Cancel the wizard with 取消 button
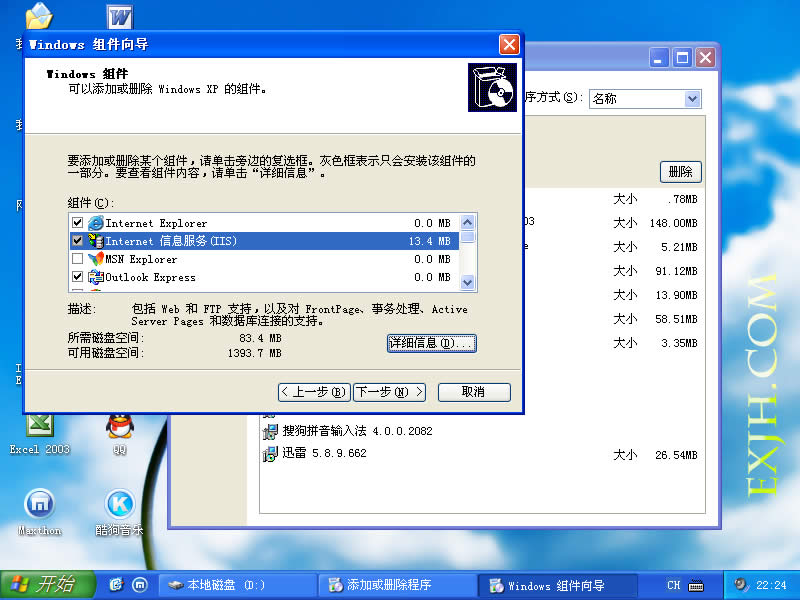The width and height of the screenshot is (800, 600). [x=474, y=392]
